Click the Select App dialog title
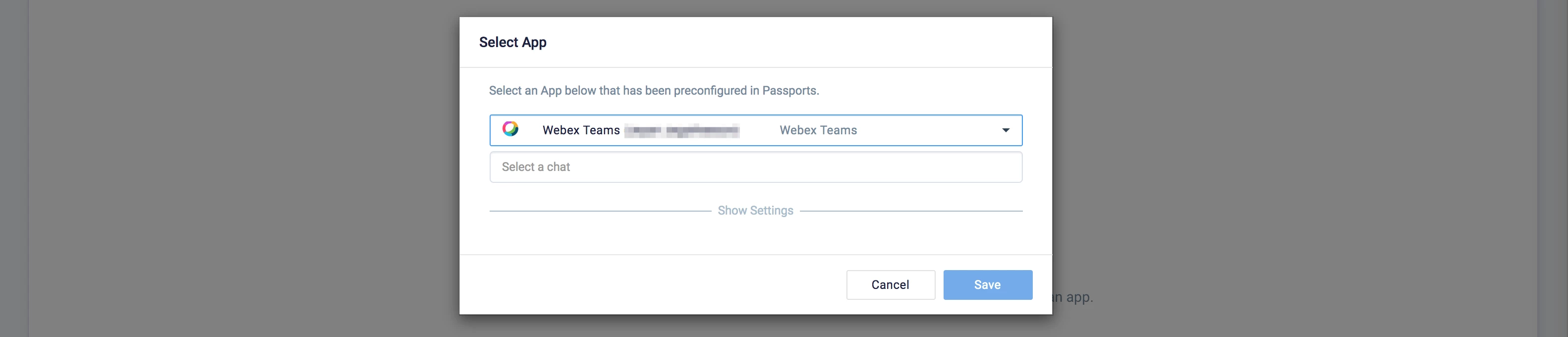 click(512, 43)
